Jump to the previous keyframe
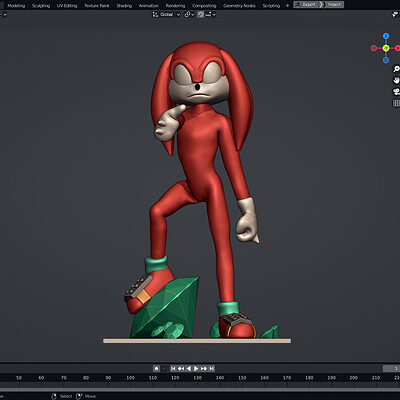 click(x=181, y=368)
